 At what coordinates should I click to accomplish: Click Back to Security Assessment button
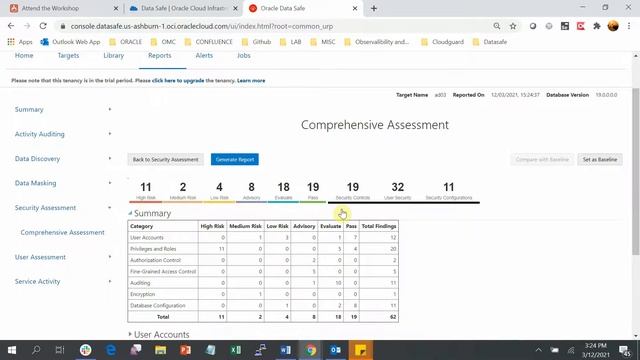click(x=165, y=160)
